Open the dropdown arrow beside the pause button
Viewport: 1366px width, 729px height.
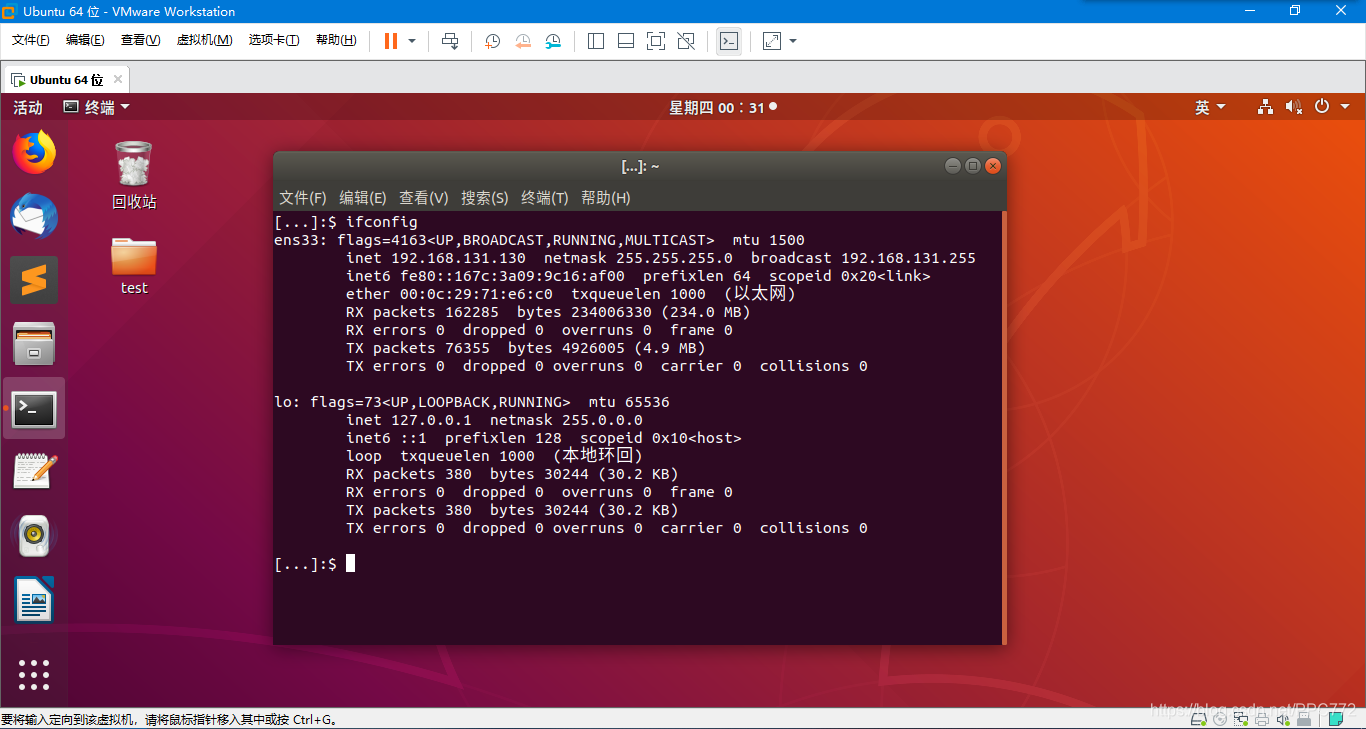click(412, 41)
